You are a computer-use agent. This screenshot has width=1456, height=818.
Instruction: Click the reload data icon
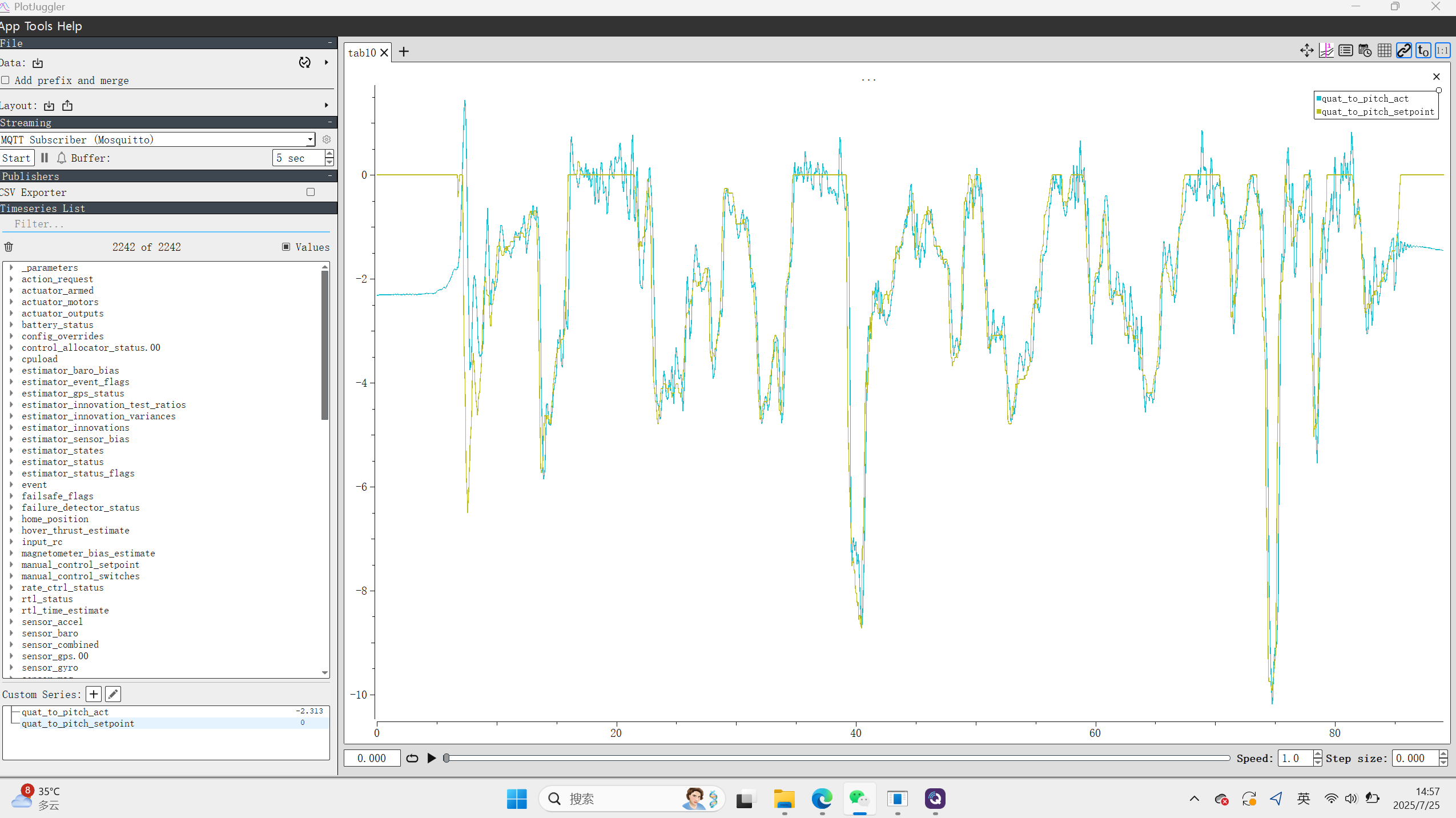coord(305,62)
